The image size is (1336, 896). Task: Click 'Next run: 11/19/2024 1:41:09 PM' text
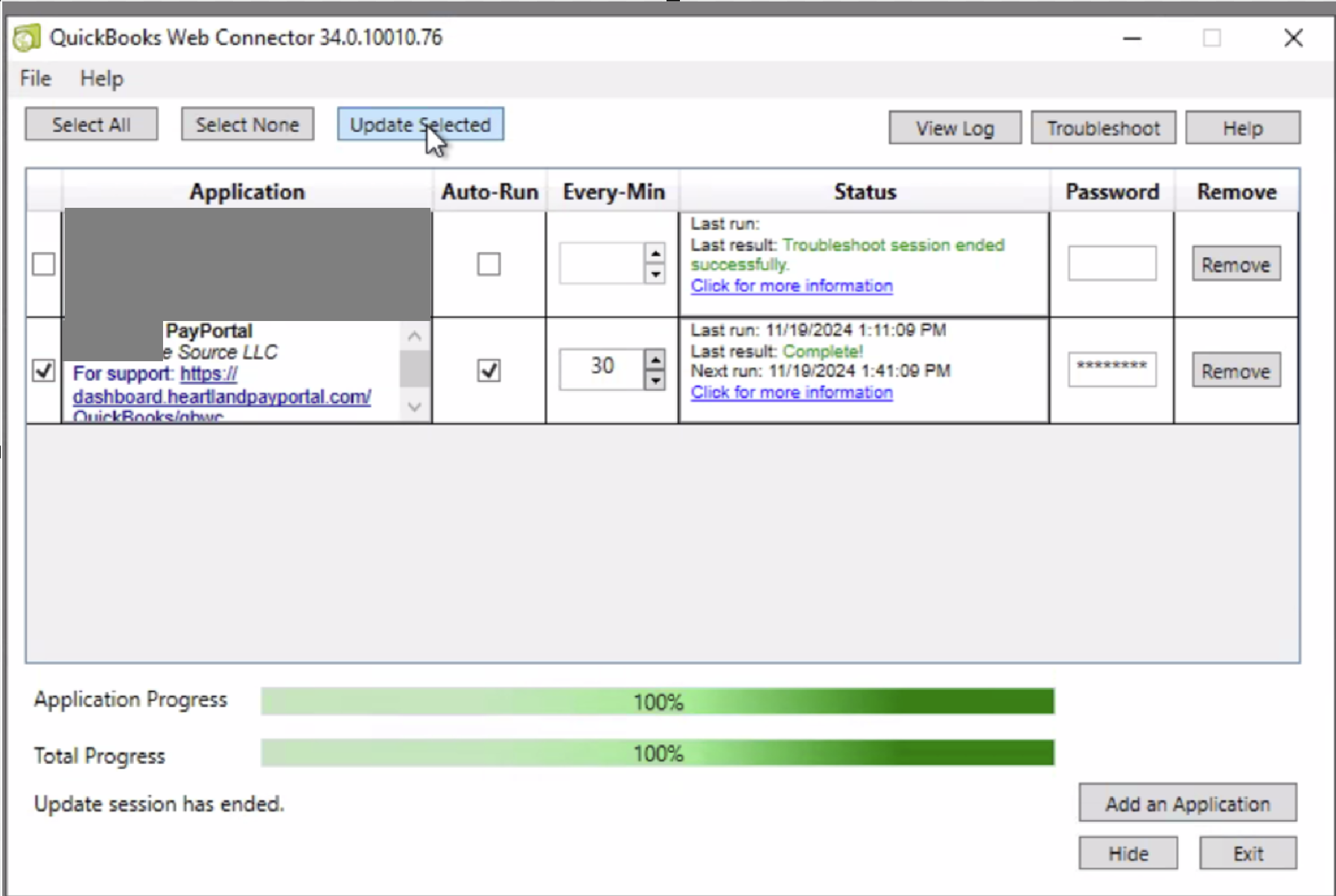coord(821,371)
